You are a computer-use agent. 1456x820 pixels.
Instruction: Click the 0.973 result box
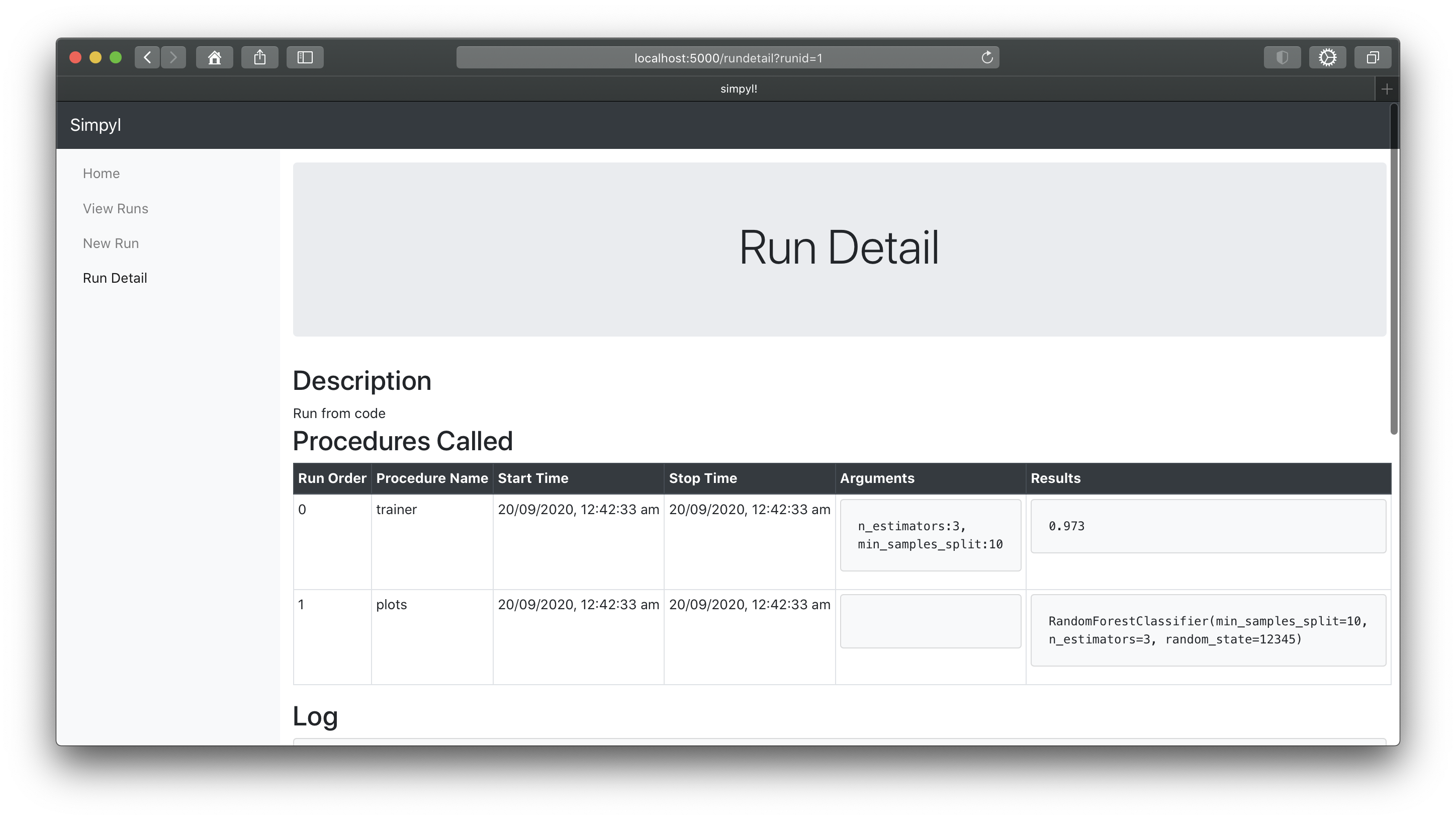(1208, 526)
